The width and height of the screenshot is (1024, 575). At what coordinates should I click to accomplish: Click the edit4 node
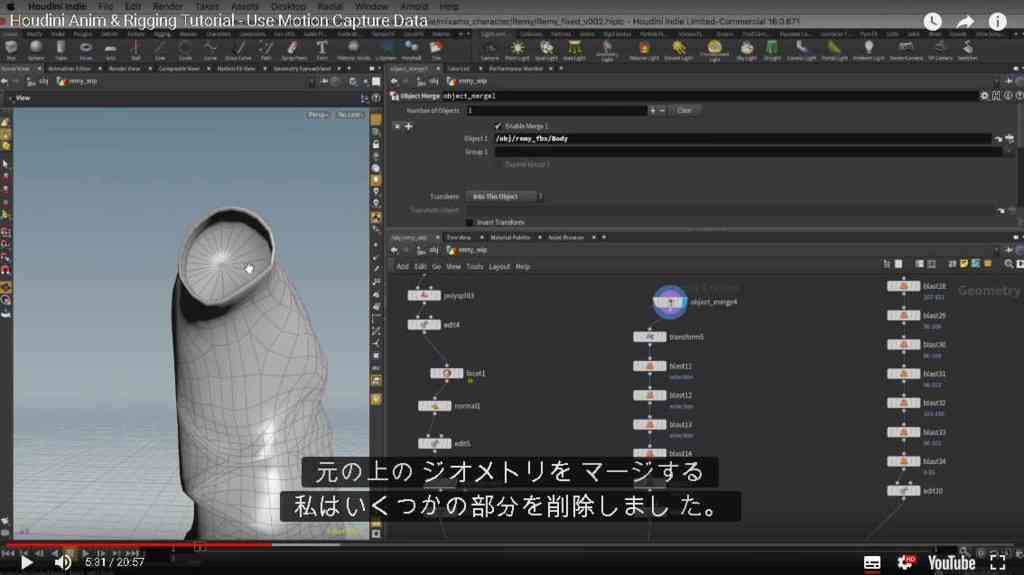pyautogui.click(x=424, y=325)
